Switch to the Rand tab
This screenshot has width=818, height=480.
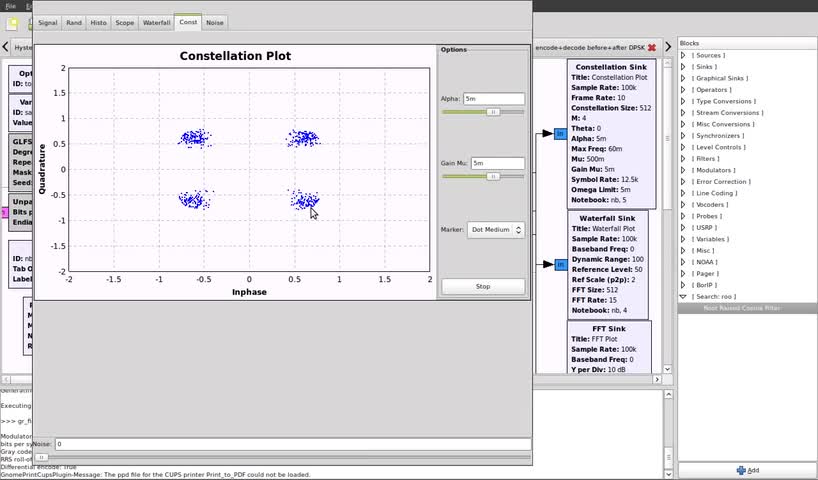(x=74, y=23)
